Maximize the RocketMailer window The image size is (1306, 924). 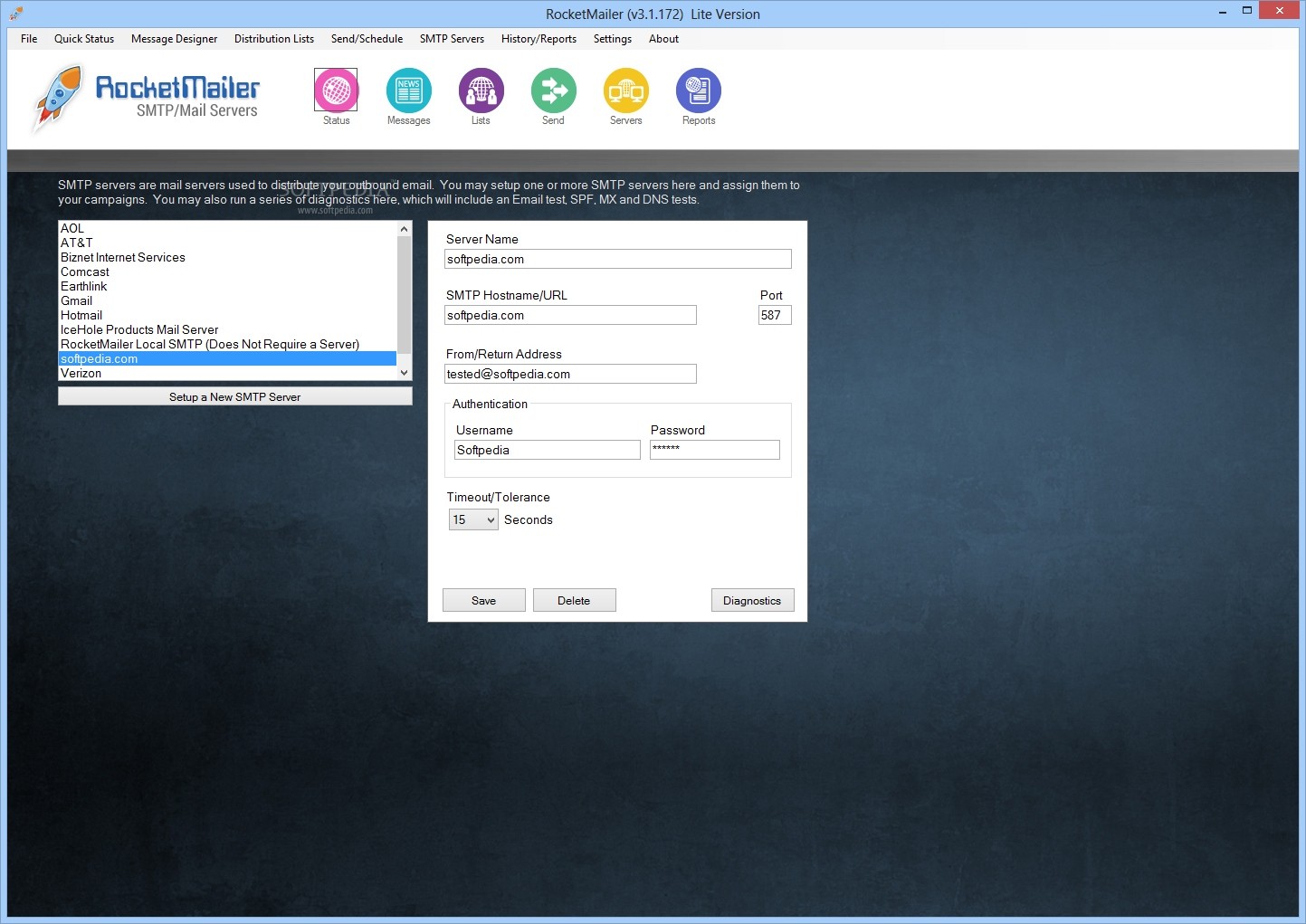click(1247, 11)
